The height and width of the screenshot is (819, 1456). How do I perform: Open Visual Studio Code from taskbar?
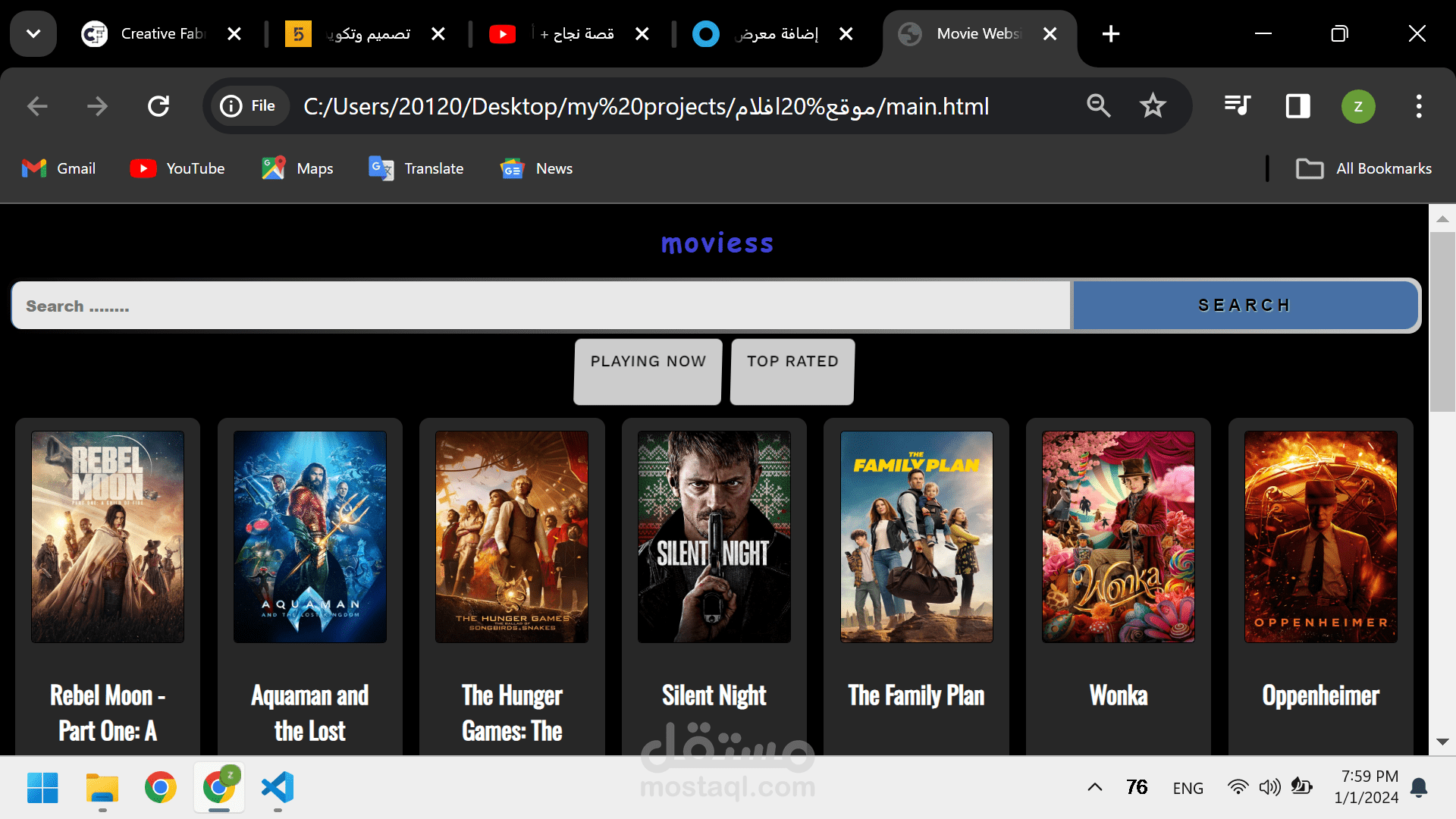click(278, 788)
